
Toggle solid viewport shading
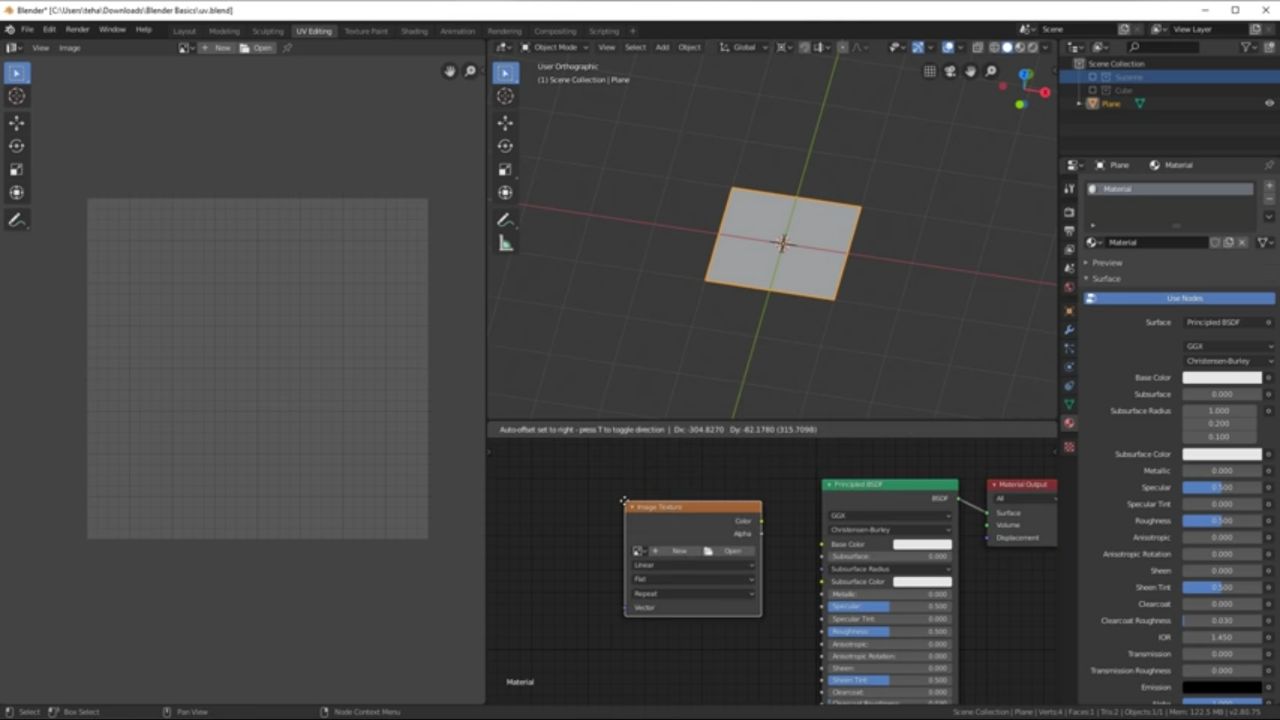pyautogui.click(x=1007, y=47)
